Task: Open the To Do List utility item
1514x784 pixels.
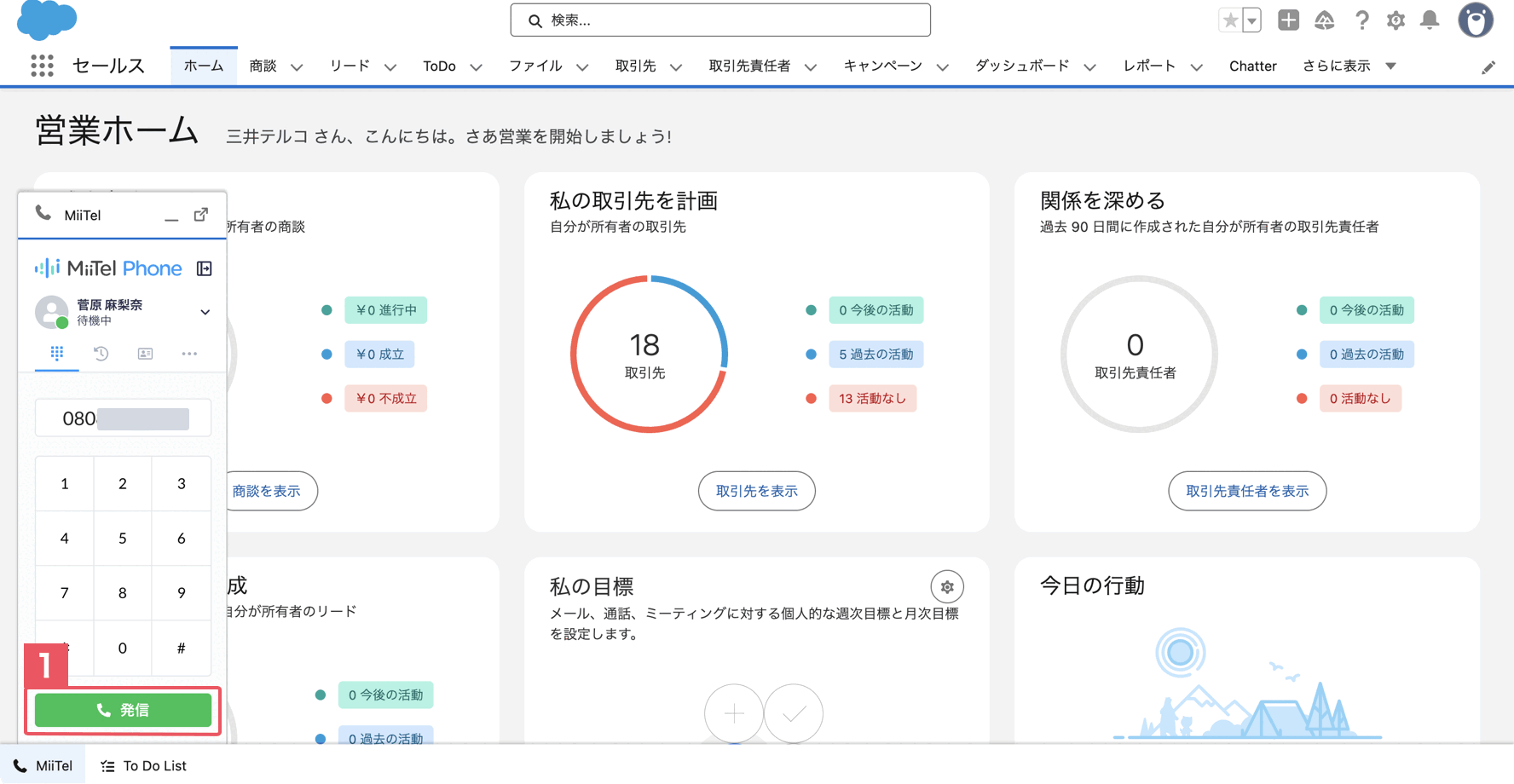Action: (x=143, y=765)
